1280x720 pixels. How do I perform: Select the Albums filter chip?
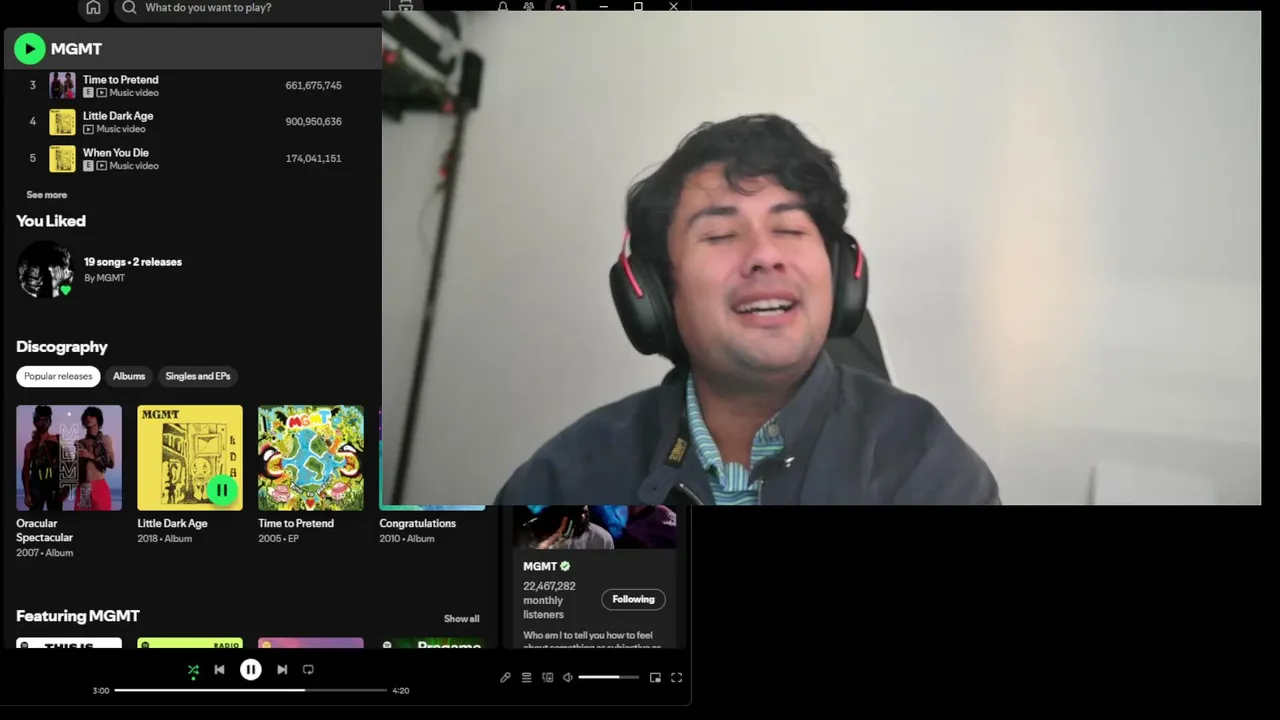[129, 376]
